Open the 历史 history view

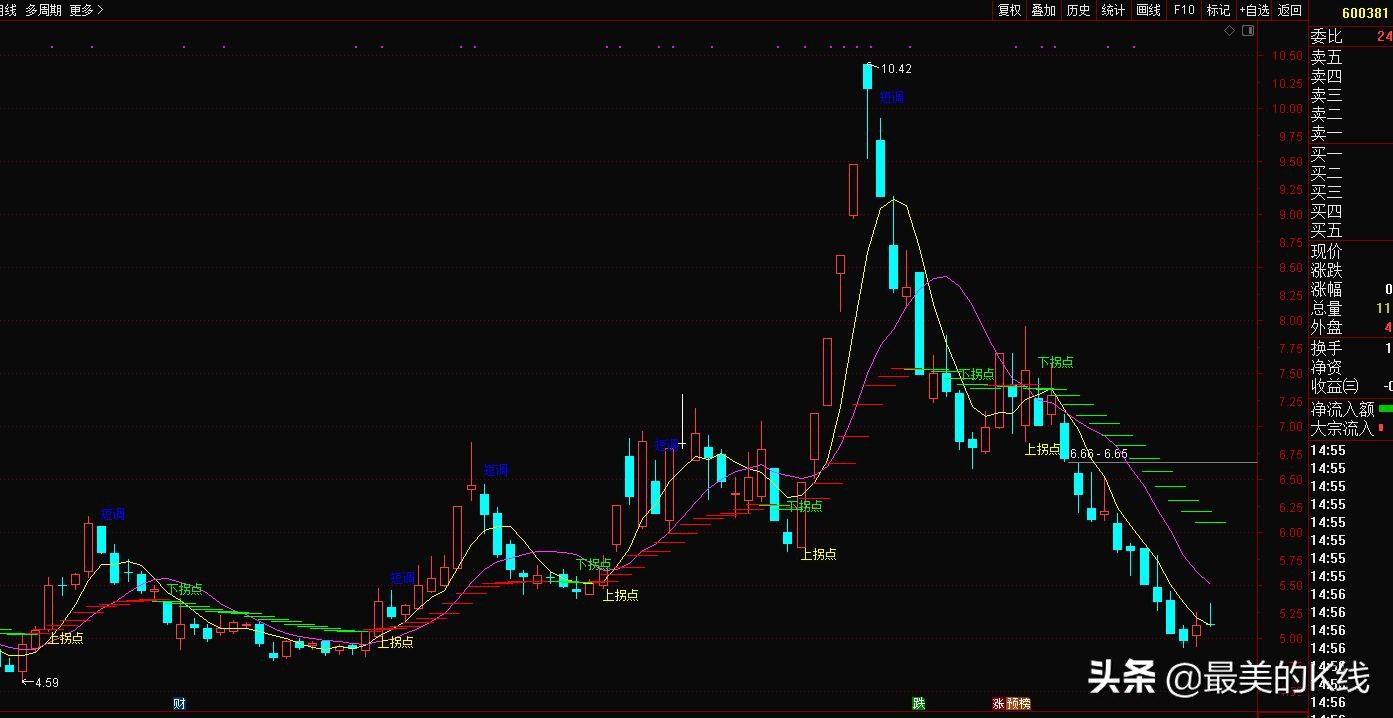coord(1078,10)
